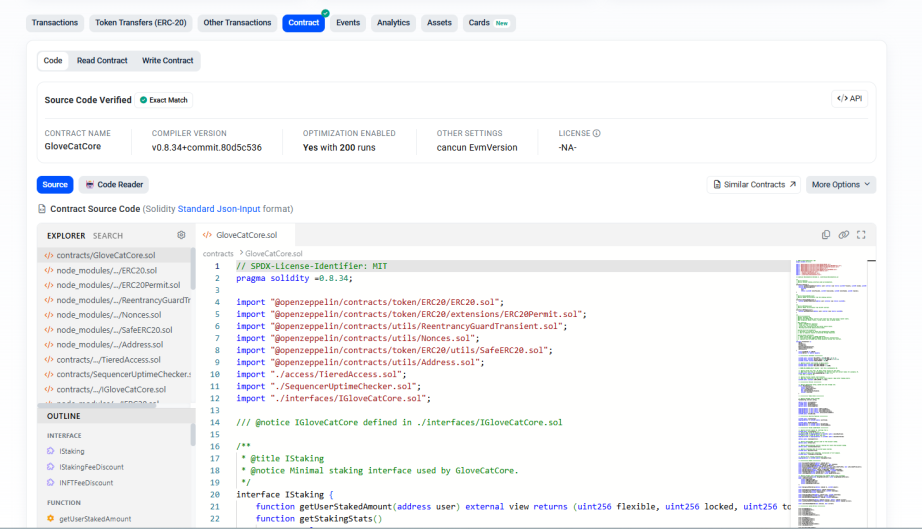
Task: Select IStaking interface in outline
Action: (x=72, y=451)
